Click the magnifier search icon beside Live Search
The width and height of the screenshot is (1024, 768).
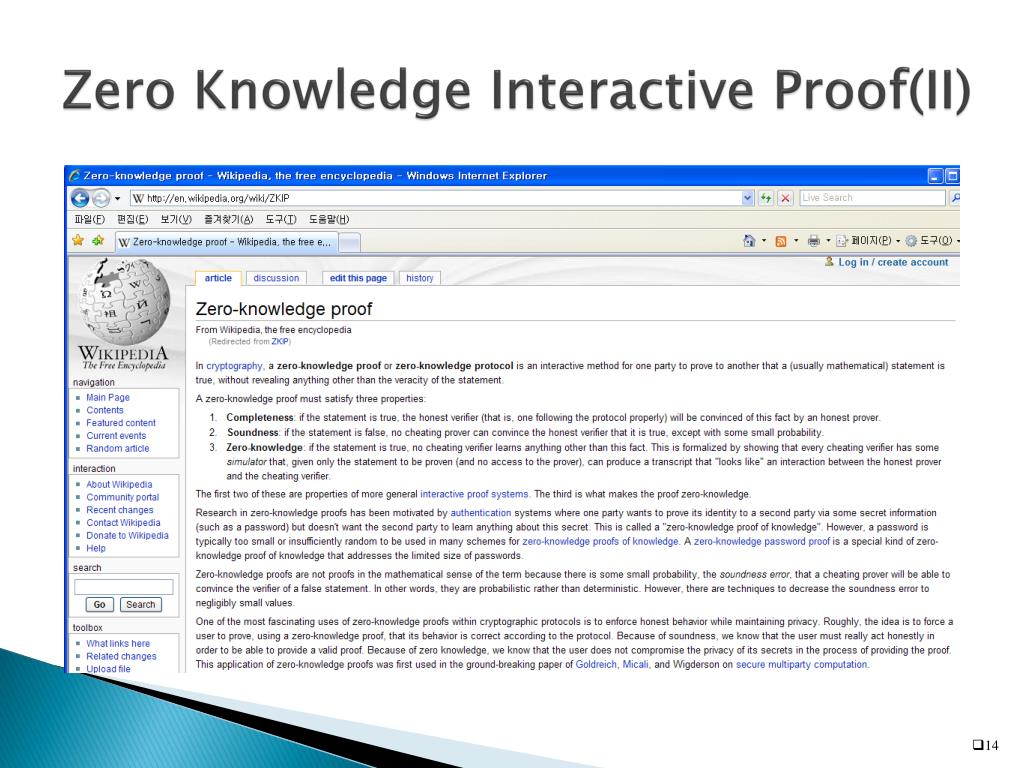point(955,197)
